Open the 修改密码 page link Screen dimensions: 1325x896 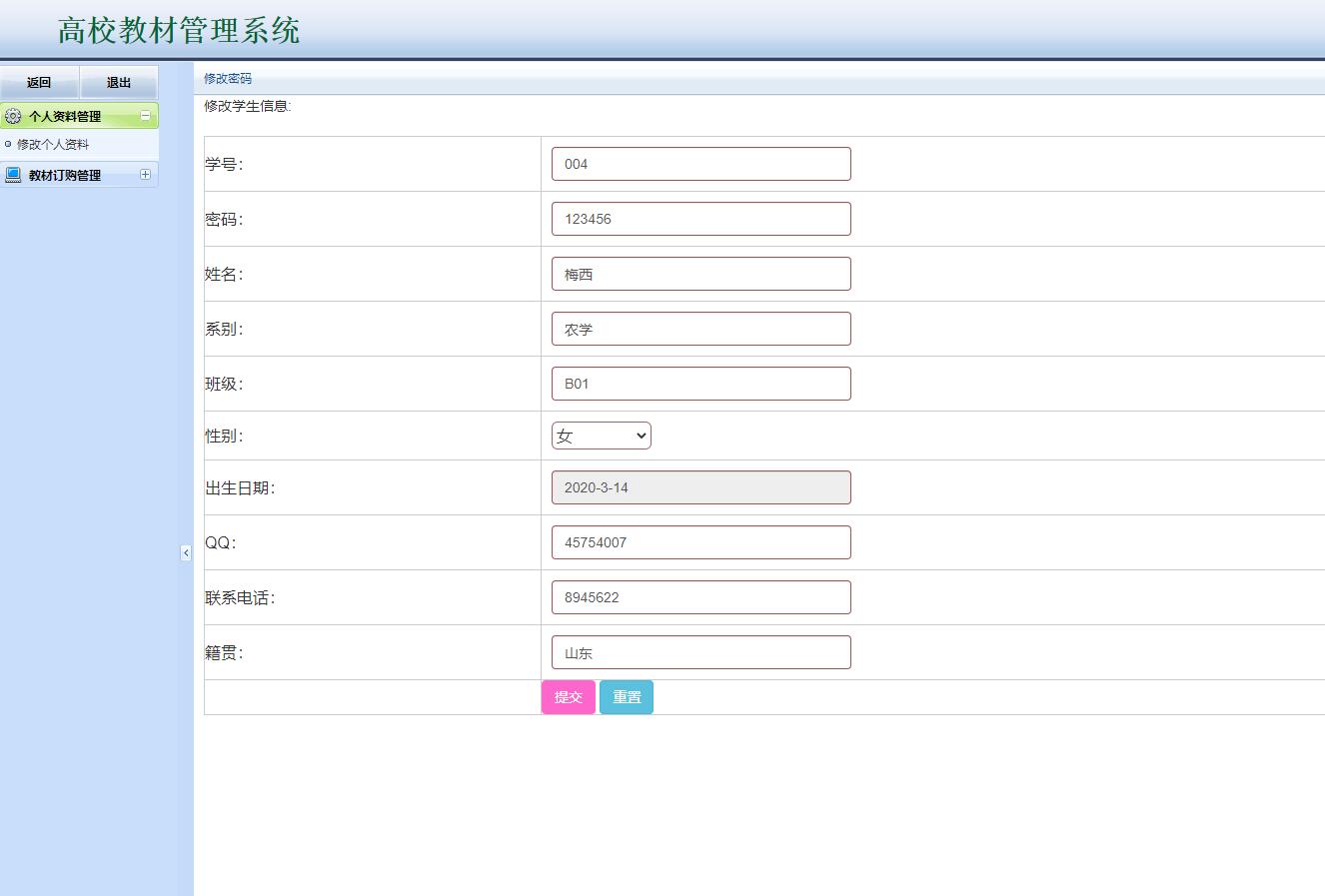pos(227,78)
